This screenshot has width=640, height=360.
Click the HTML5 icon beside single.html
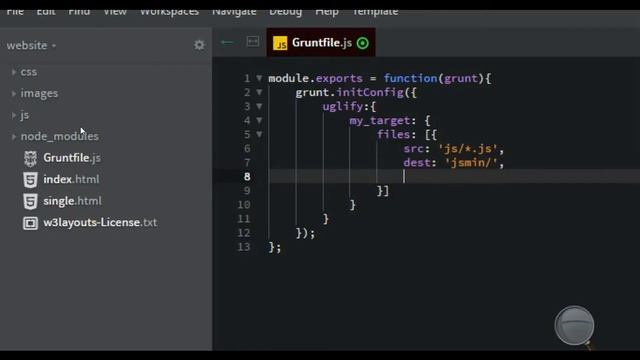click(x=30, y=202)
